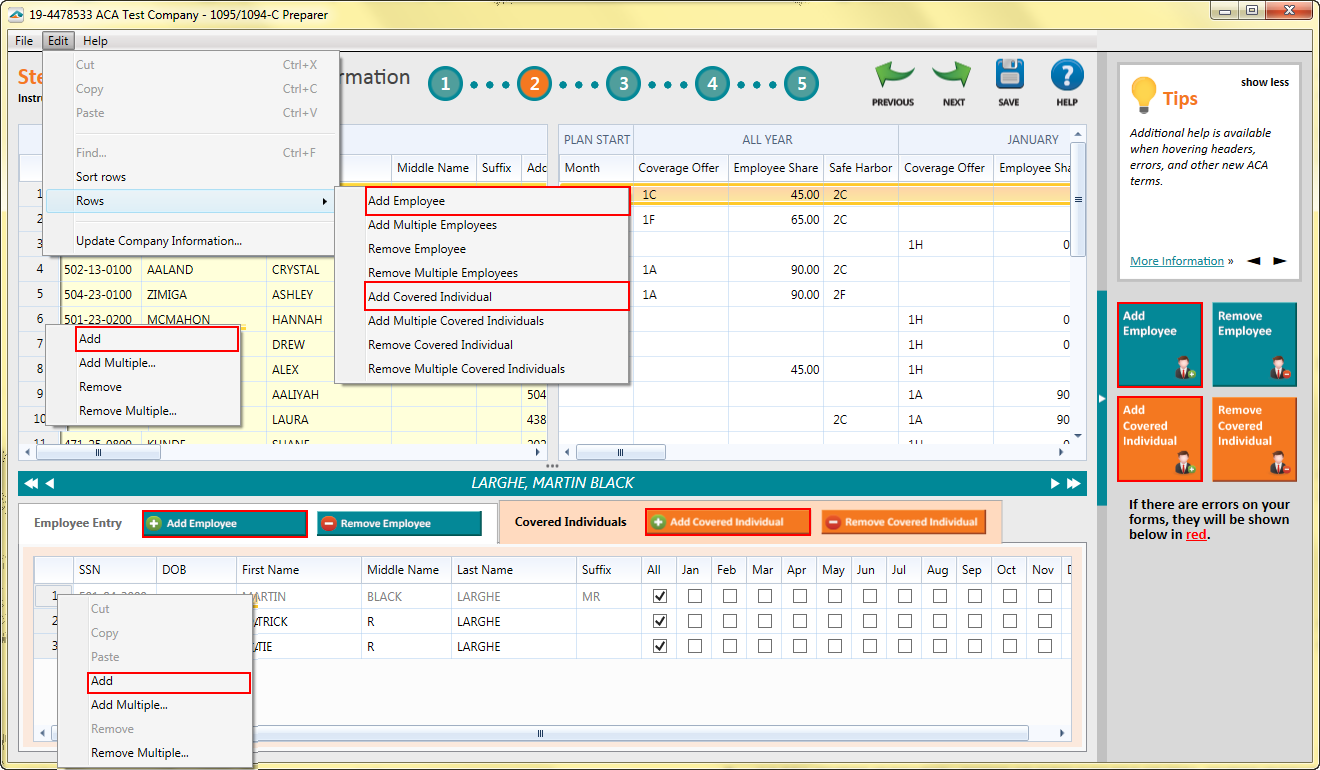Skip to last employee with double arrow

tap(1073, 483)
